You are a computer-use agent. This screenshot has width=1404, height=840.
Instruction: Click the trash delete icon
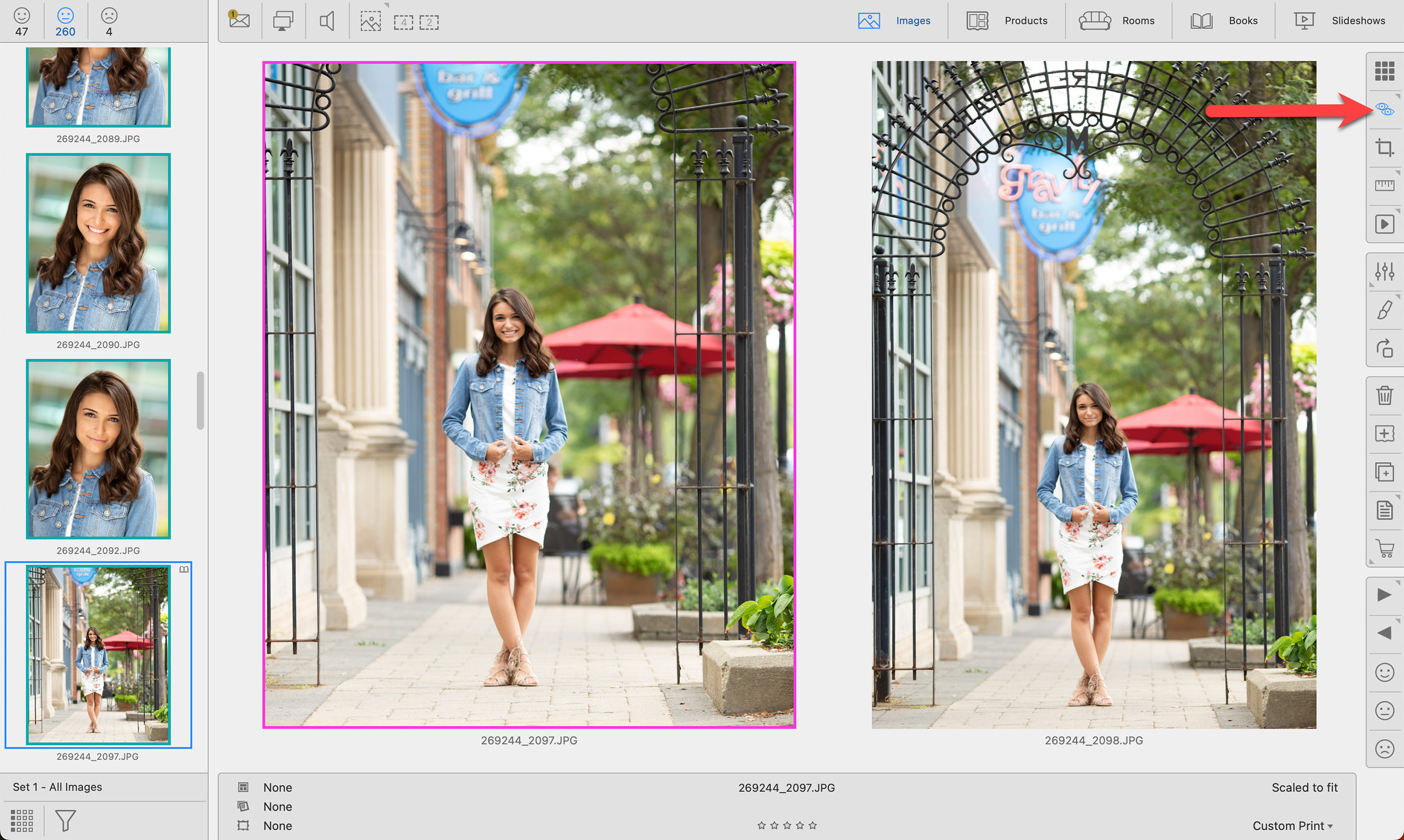[x=1384, y=395]
